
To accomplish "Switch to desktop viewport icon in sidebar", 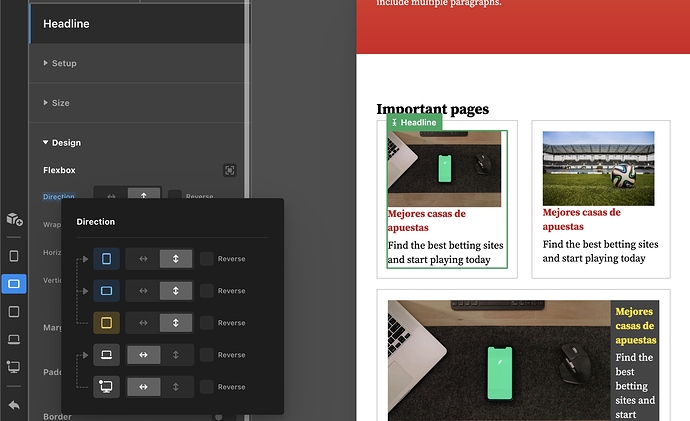I will coord(14,366).
